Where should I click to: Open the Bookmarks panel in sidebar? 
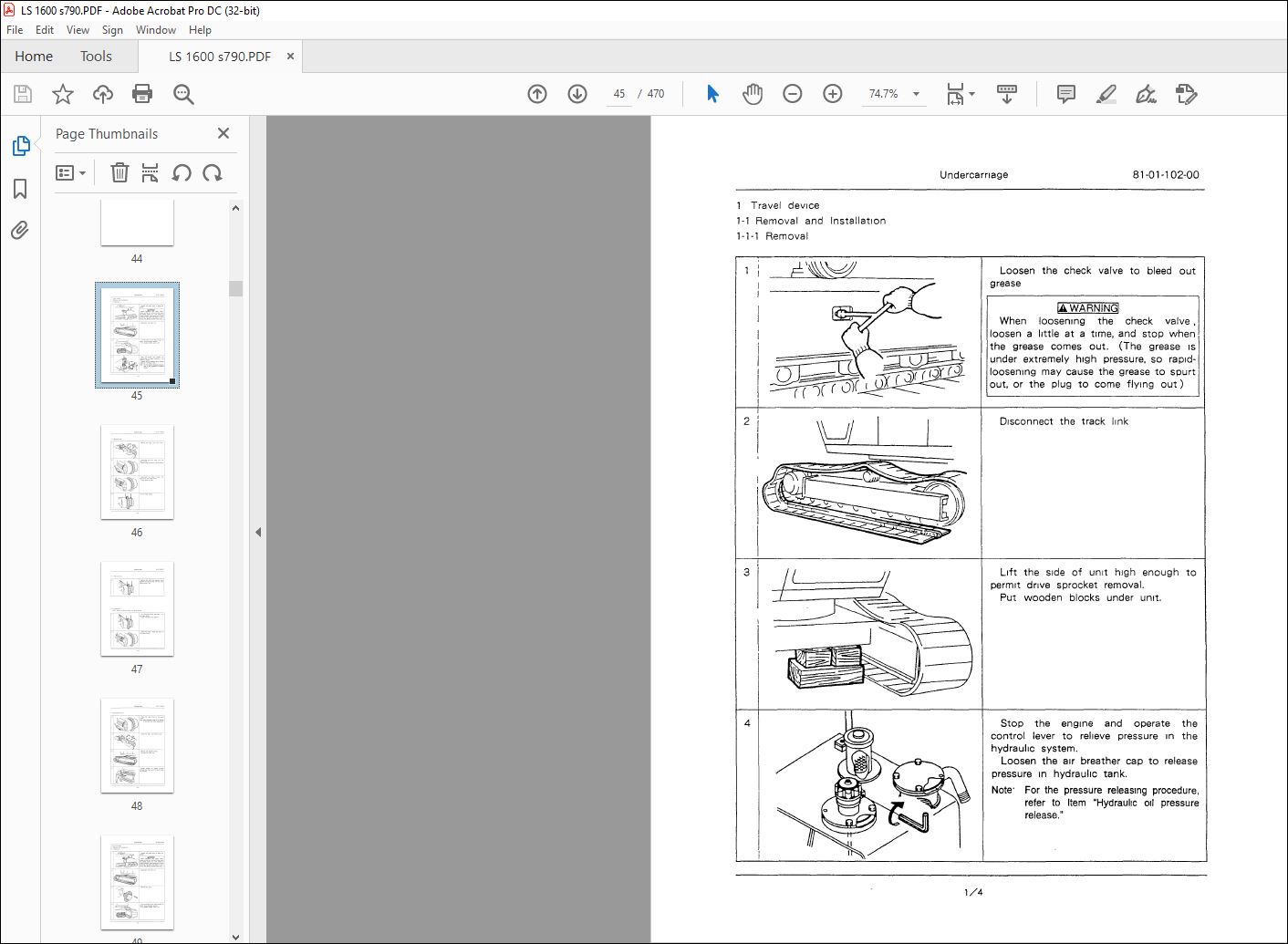(x=20, y=189)
